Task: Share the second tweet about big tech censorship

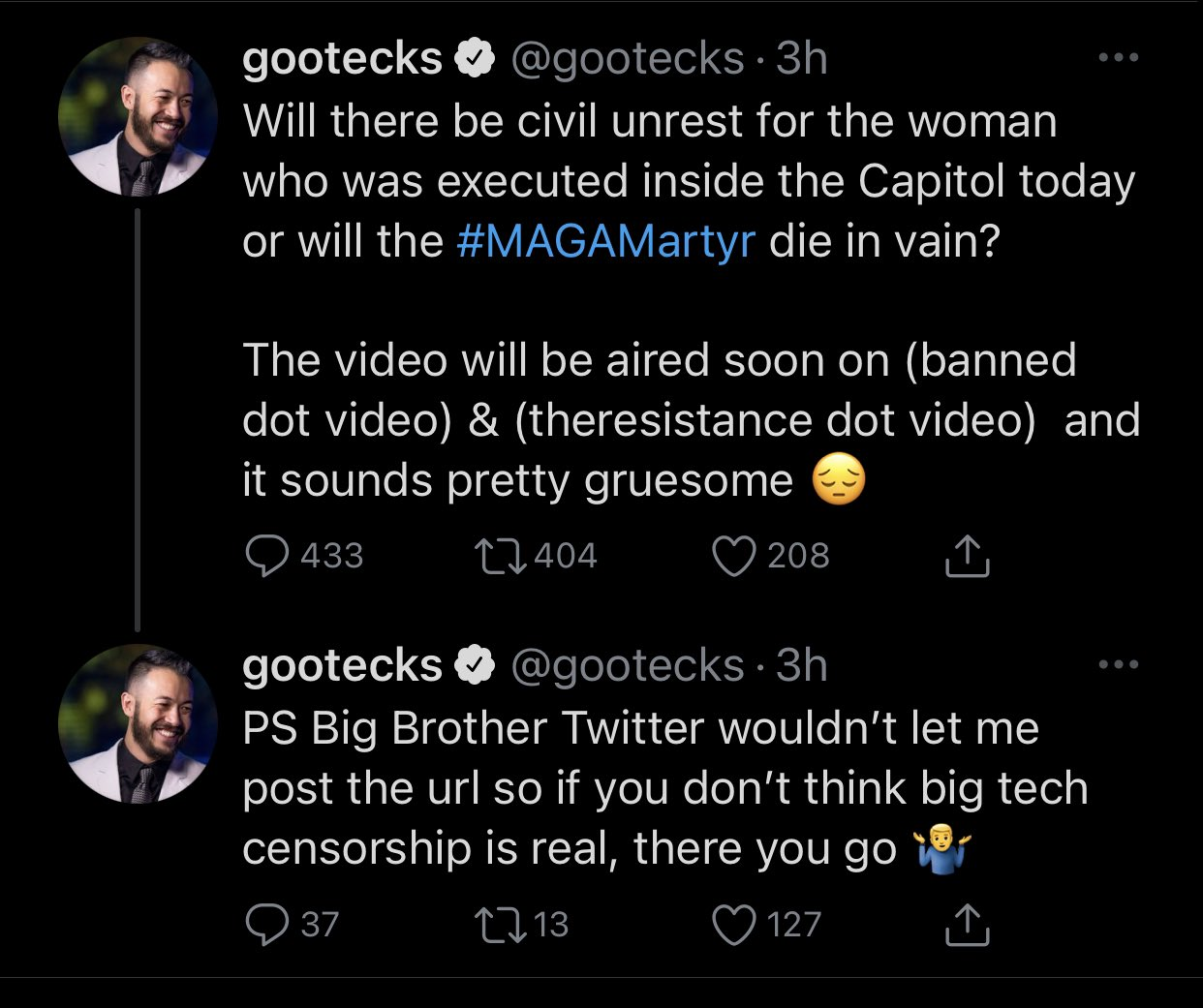Action: click(967, 925)
